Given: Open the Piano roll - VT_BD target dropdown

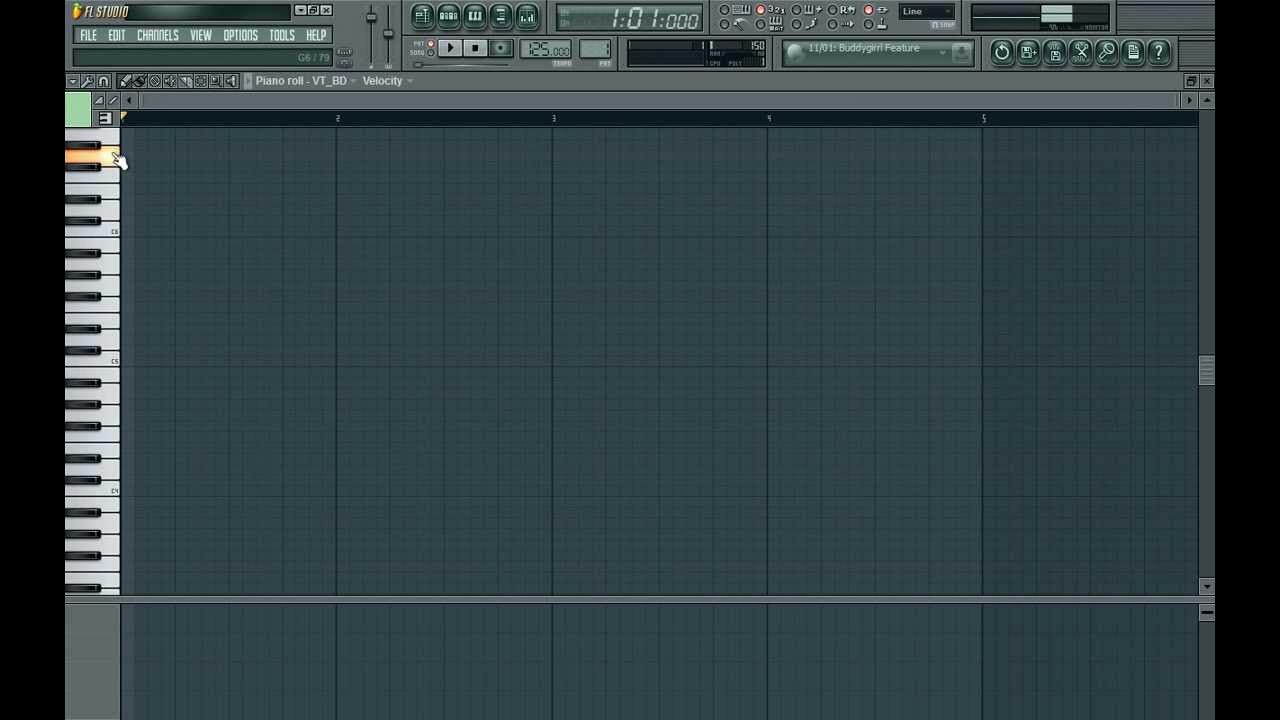Looking at the screenshot, I should [305, 81].
